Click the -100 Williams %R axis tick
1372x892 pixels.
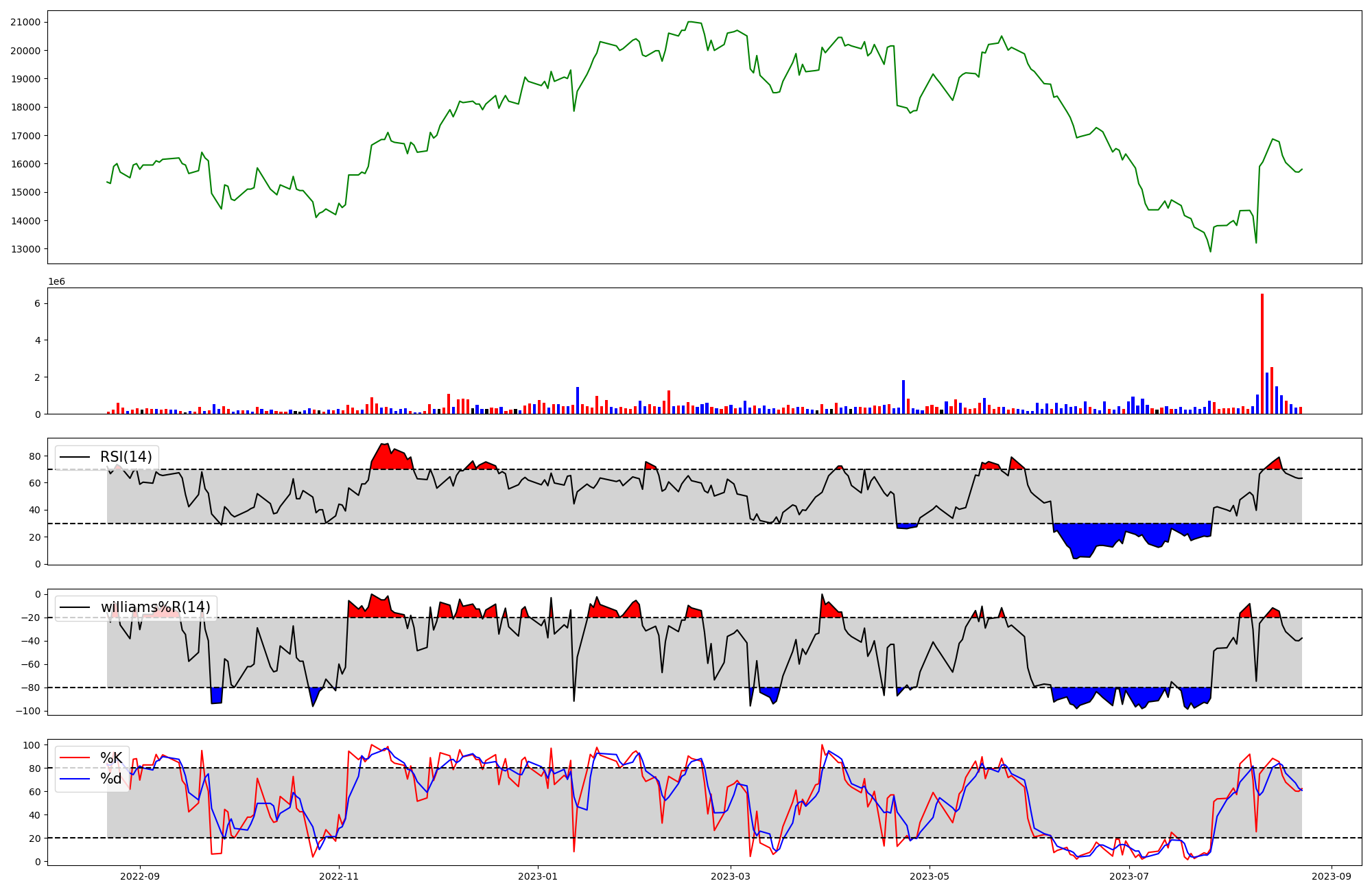(x=29, y=711)
